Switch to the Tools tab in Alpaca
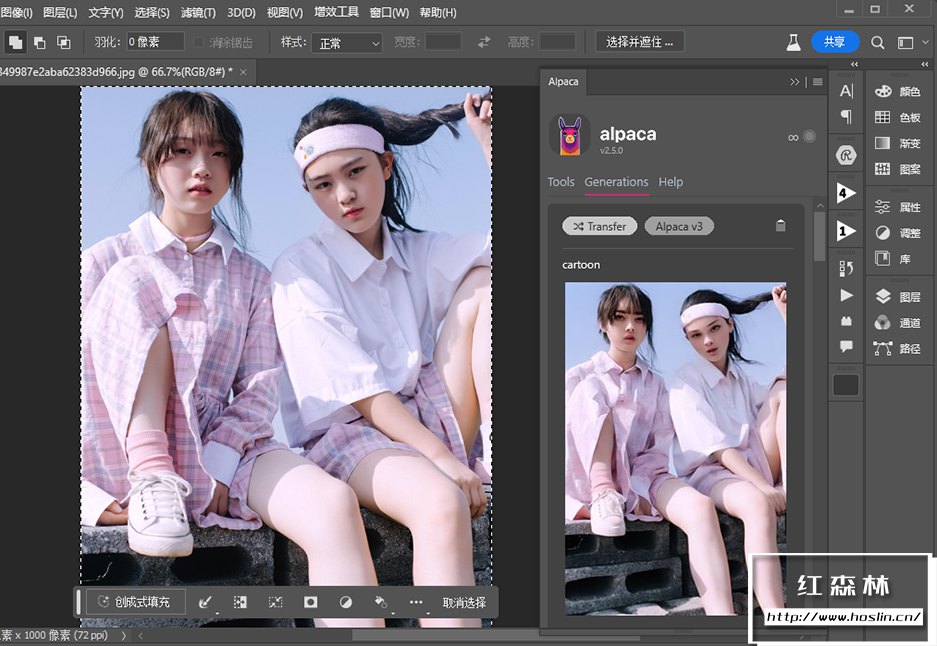This screenshot has height=646, width=937. [x=561, y=182]
